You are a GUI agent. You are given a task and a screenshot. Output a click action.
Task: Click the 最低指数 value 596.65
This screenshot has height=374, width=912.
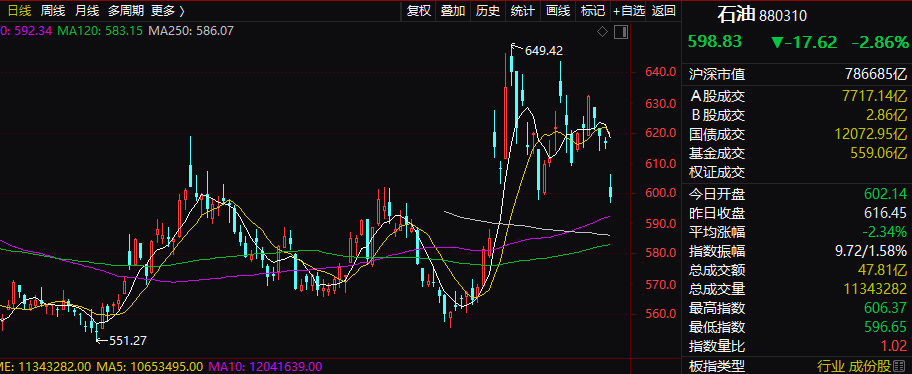(x=884, y=327)
